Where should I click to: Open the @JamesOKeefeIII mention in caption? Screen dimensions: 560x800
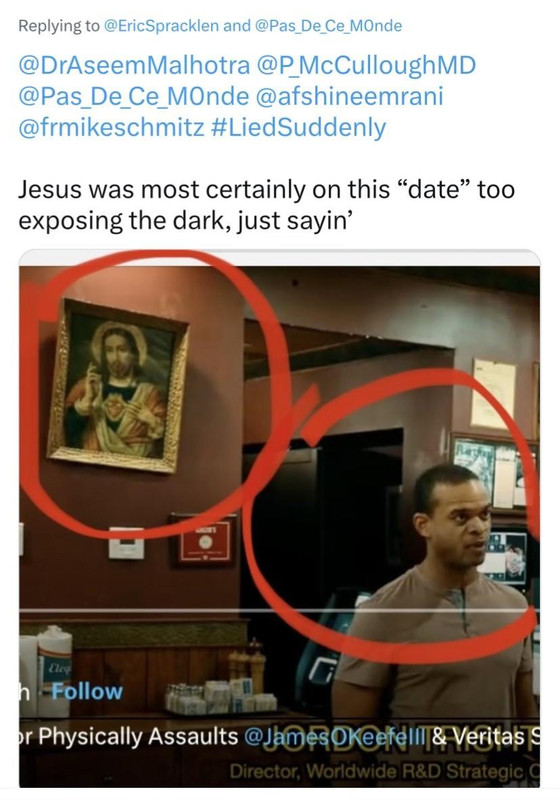[335, 736]
